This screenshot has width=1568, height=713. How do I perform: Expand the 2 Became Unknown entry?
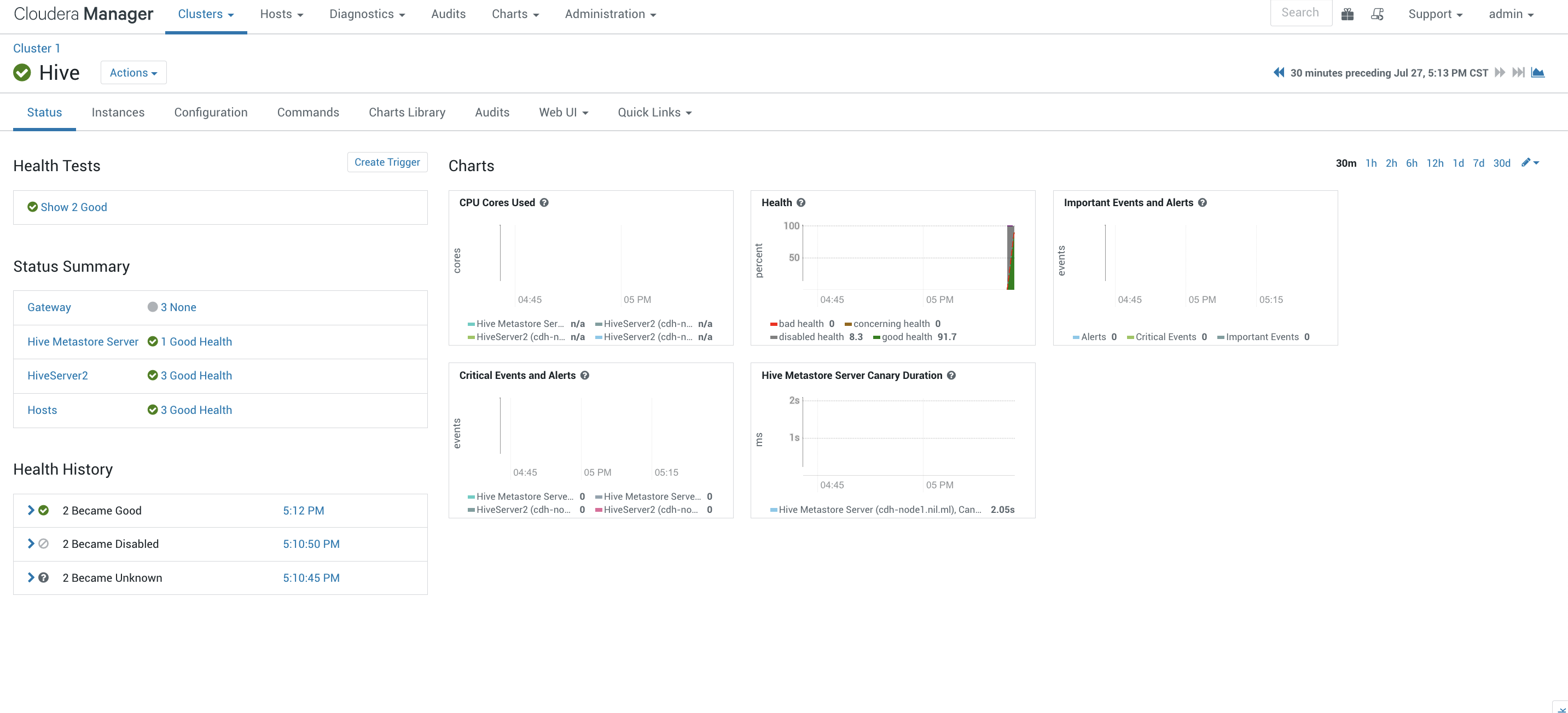point(31,578)
